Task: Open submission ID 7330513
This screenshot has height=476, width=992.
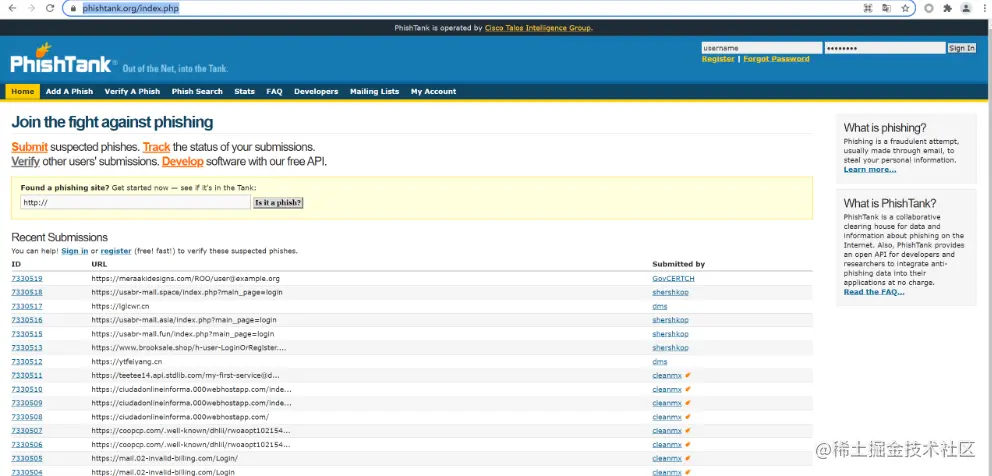Action: [27, 348]
